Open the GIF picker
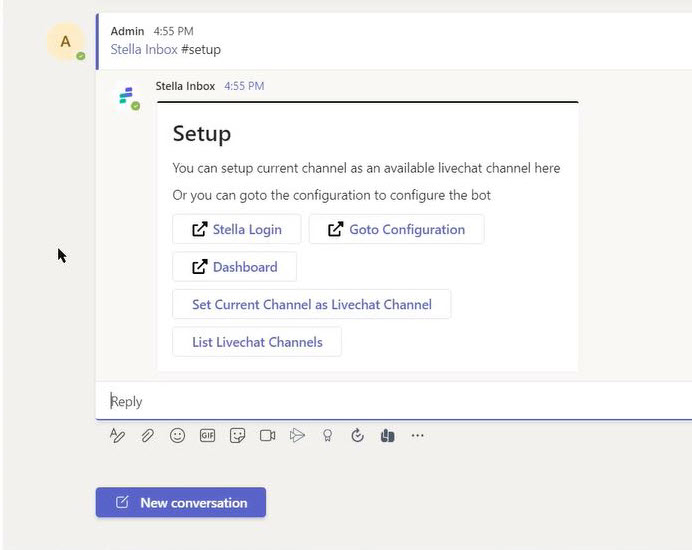 pos(207,436)
